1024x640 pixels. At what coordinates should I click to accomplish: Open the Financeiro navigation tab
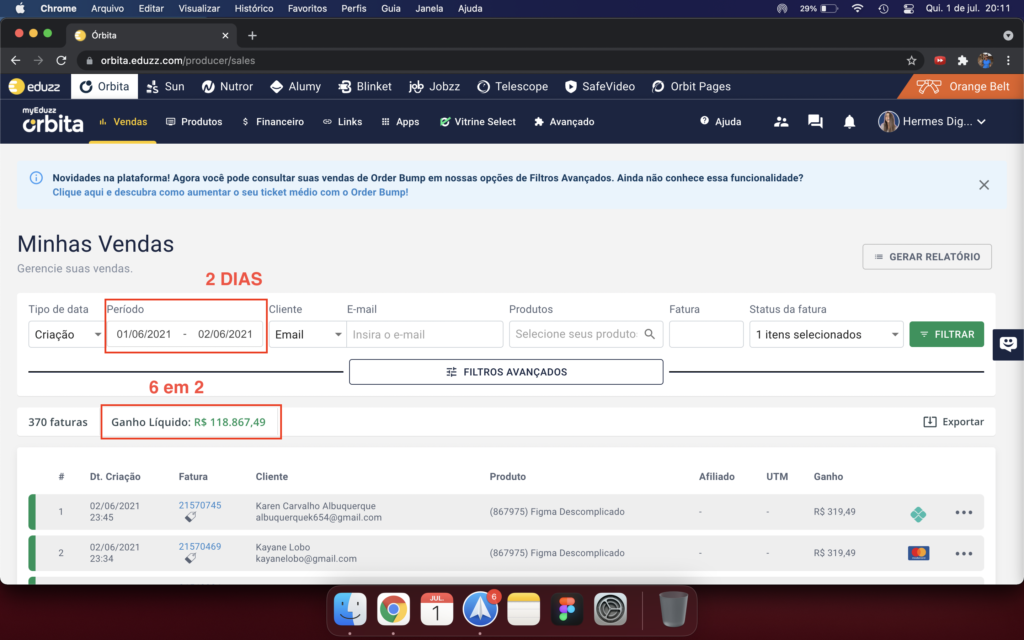point(273,122)
